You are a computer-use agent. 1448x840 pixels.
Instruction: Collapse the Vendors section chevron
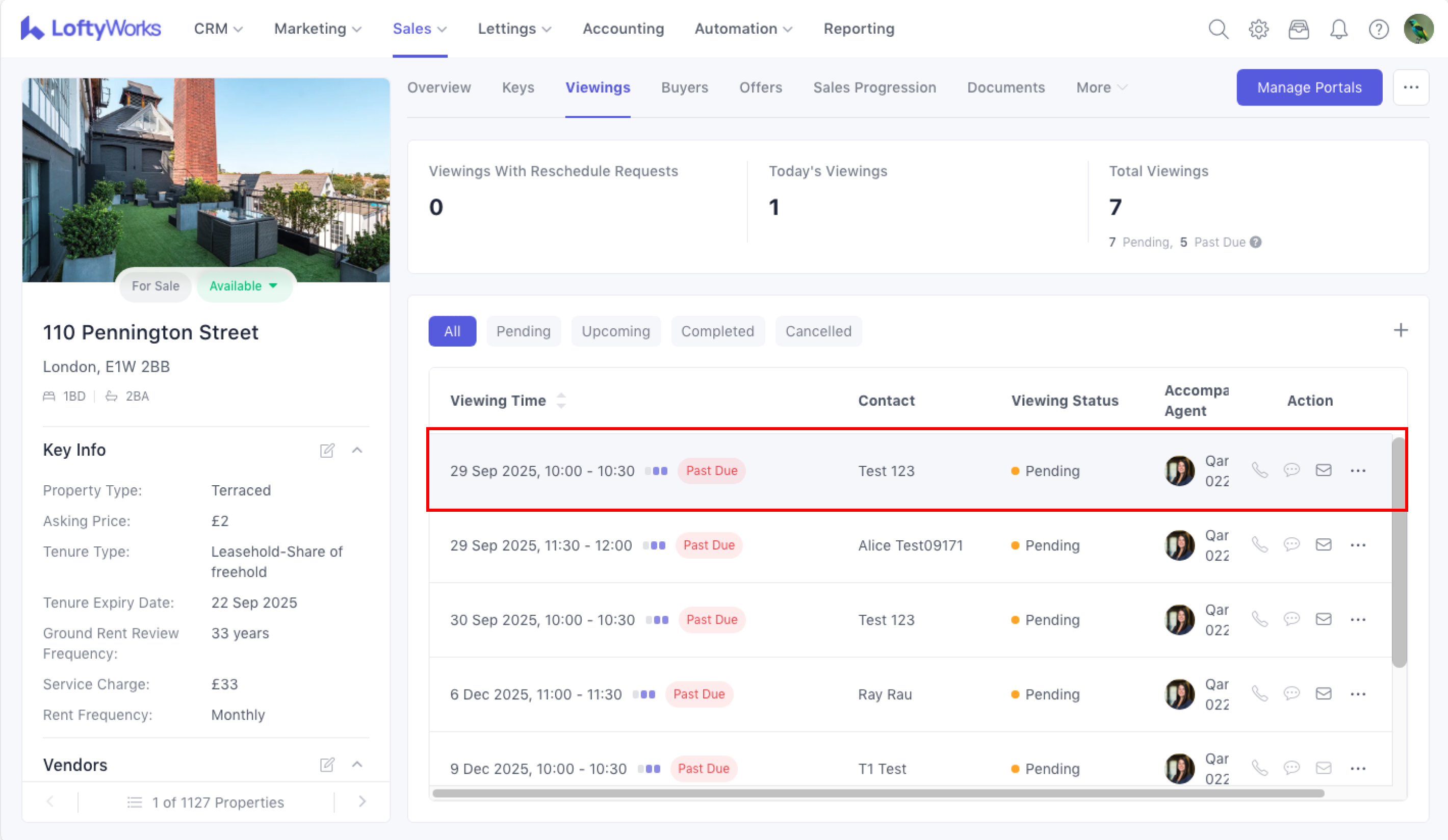(x=357, y=764)
